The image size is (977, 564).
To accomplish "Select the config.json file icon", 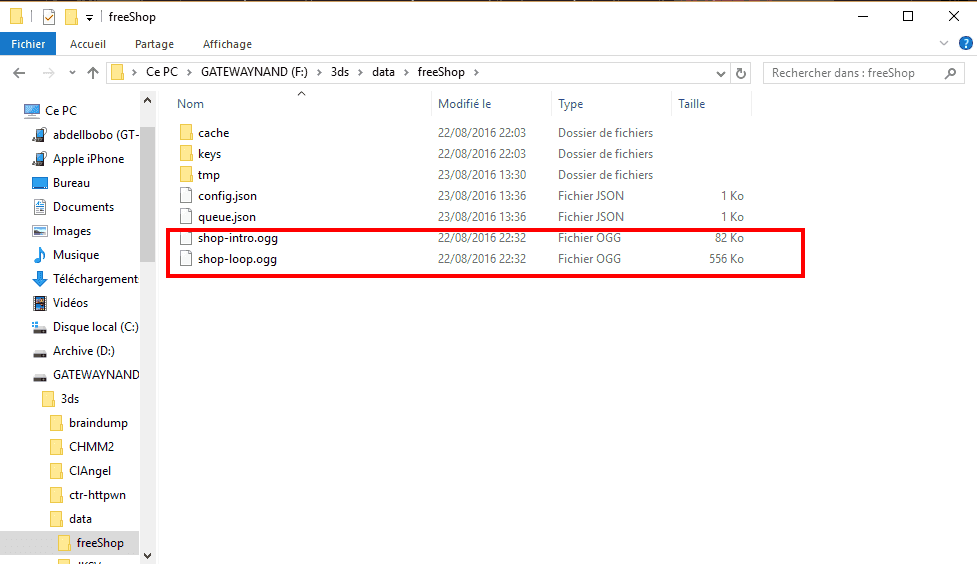I will point(186,196).
